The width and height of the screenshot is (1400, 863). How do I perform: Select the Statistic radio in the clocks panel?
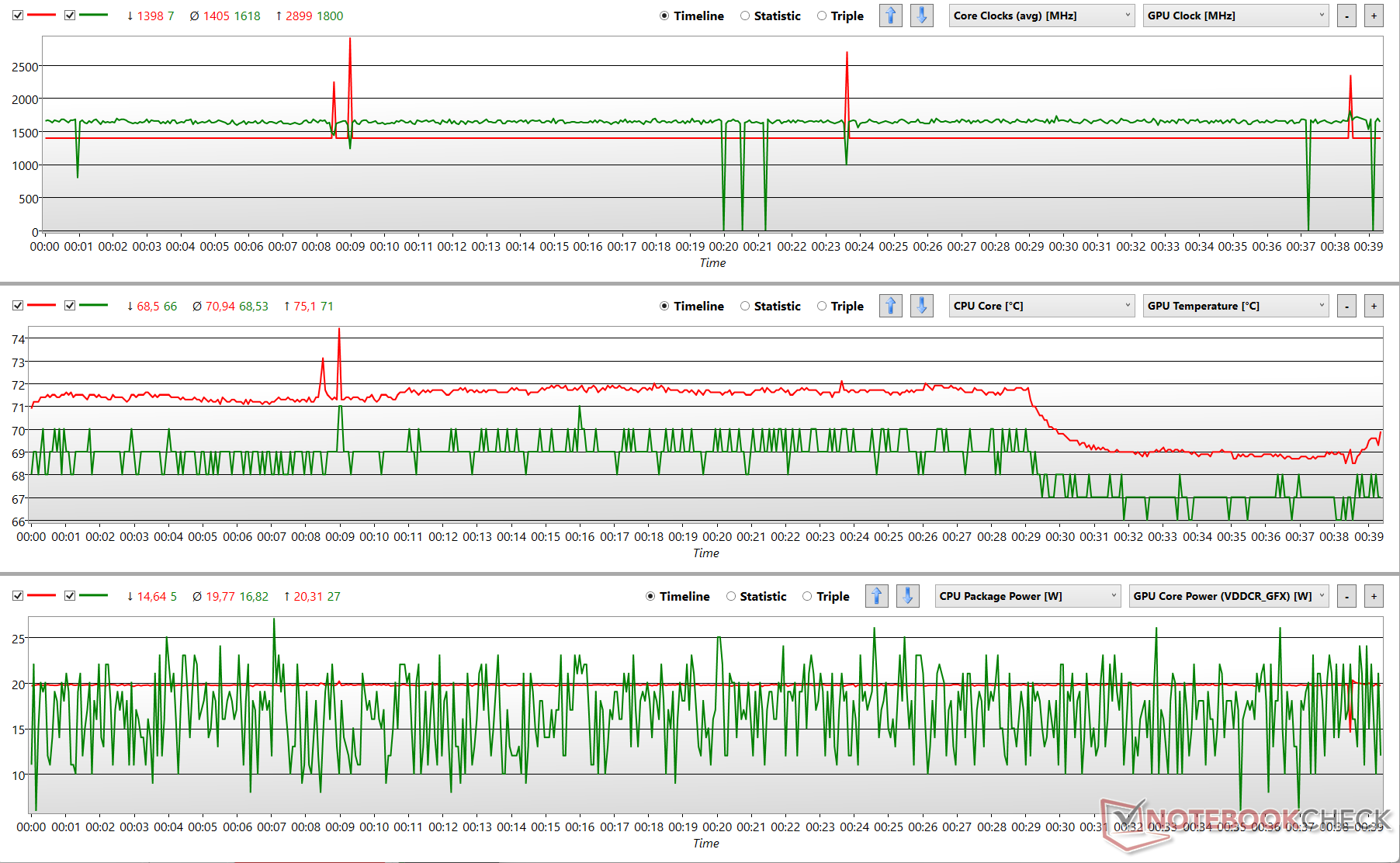coord(745,16)
